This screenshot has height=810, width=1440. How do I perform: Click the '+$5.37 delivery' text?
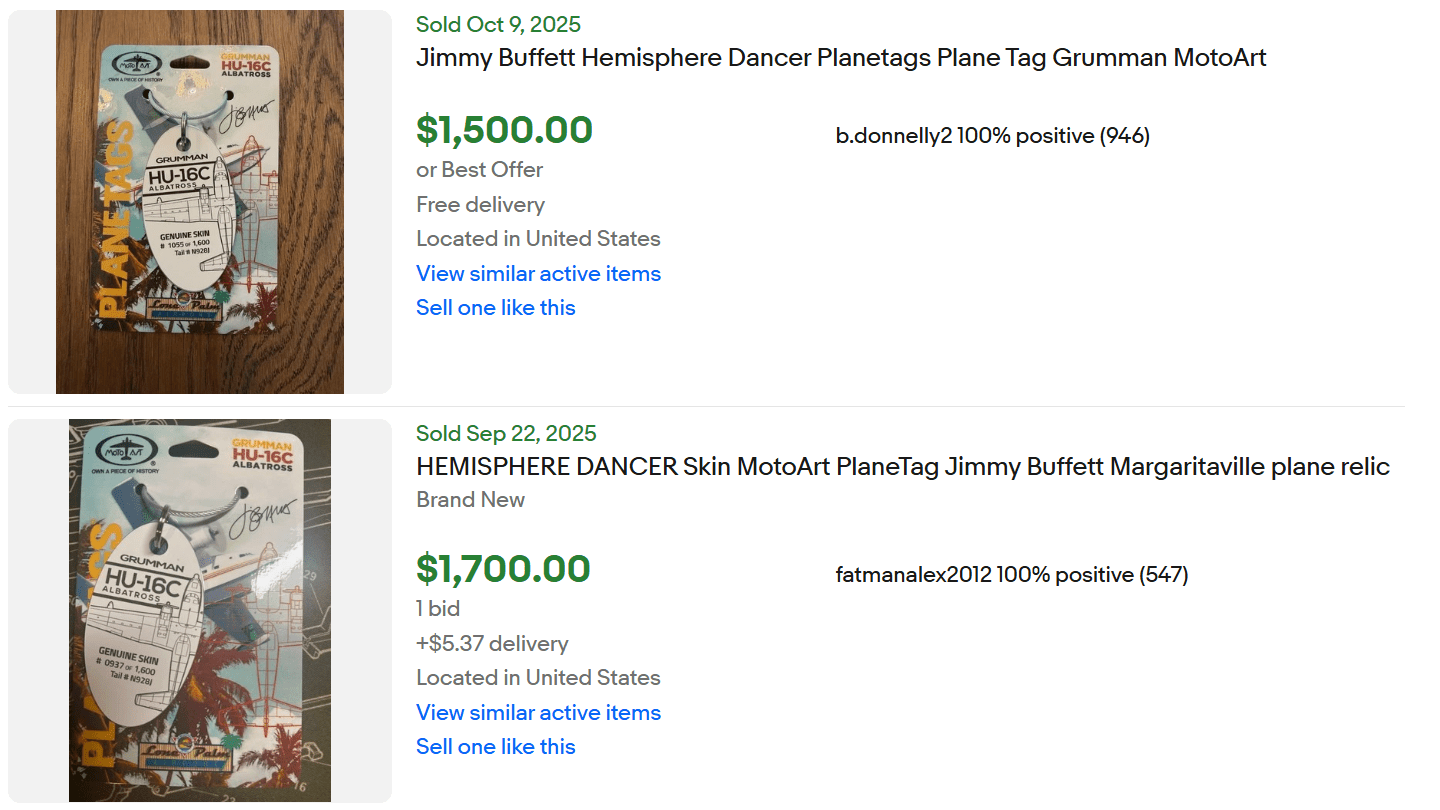point(492,644)
